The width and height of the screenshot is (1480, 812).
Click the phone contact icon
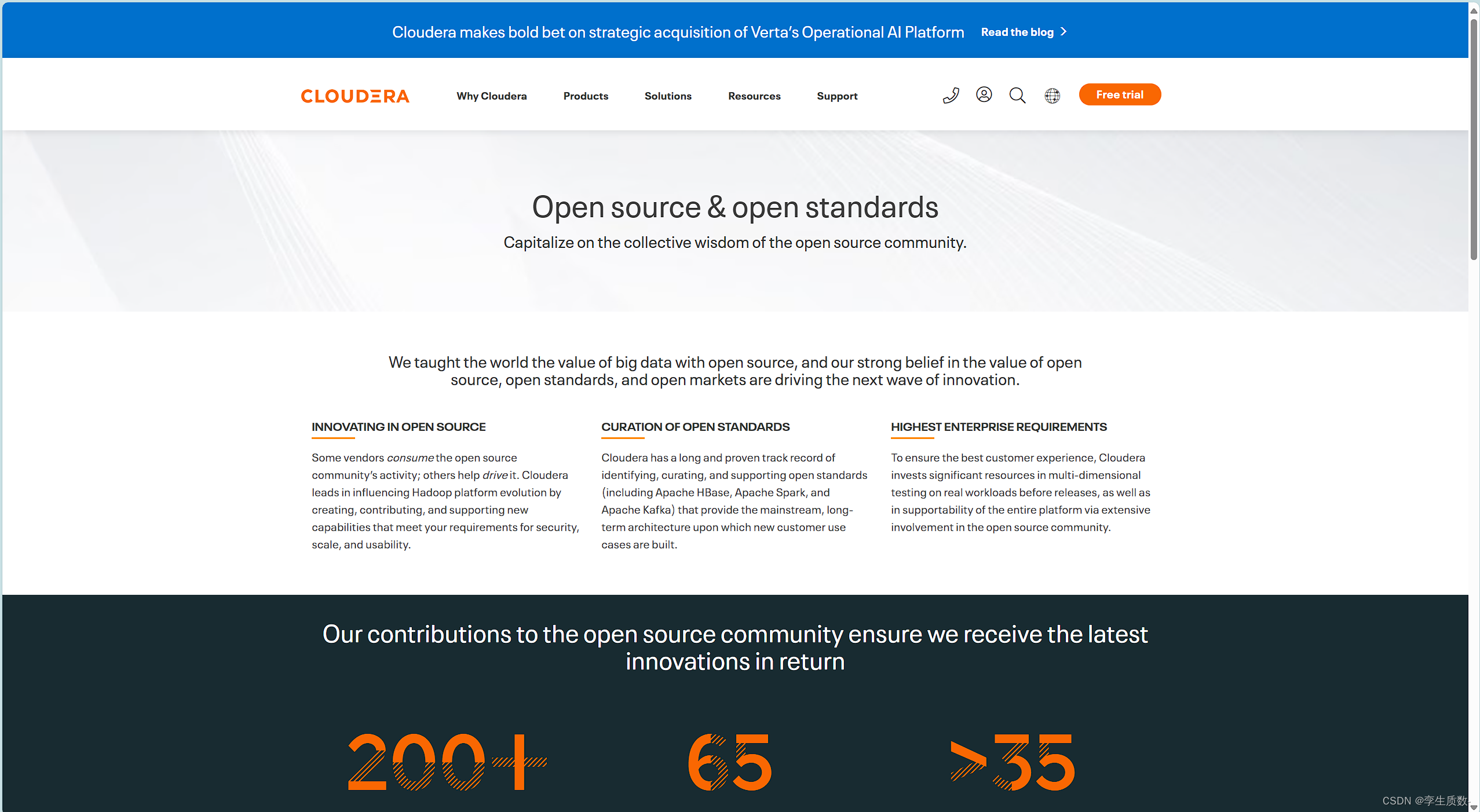pyautogui.click(x=951, y=96)
